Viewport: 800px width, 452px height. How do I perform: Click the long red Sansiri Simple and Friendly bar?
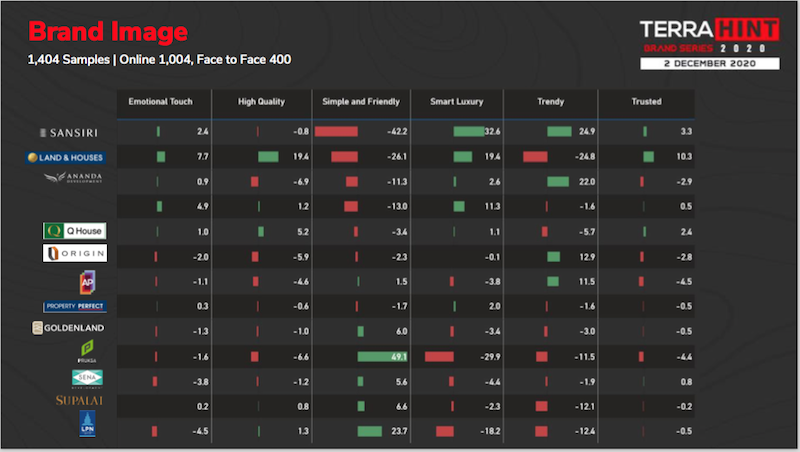(x=336, y=132)
